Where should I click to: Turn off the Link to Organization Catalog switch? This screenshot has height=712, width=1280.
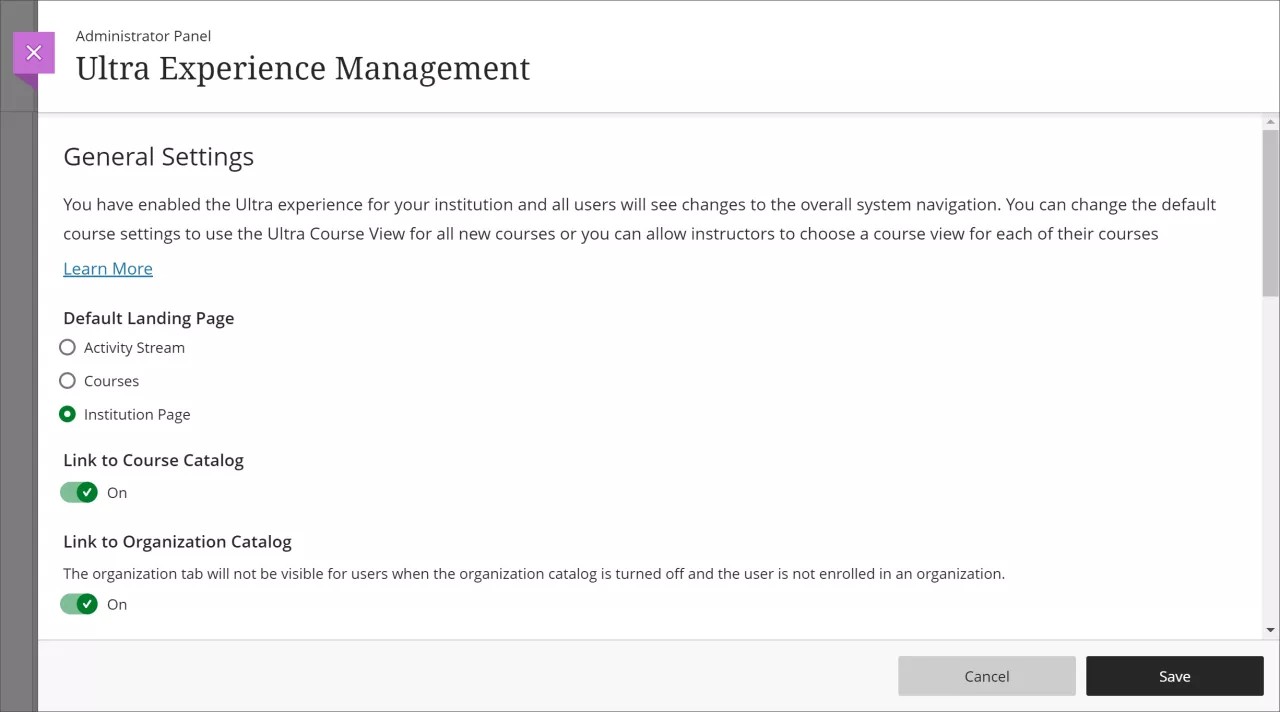[x=79, y=604]
